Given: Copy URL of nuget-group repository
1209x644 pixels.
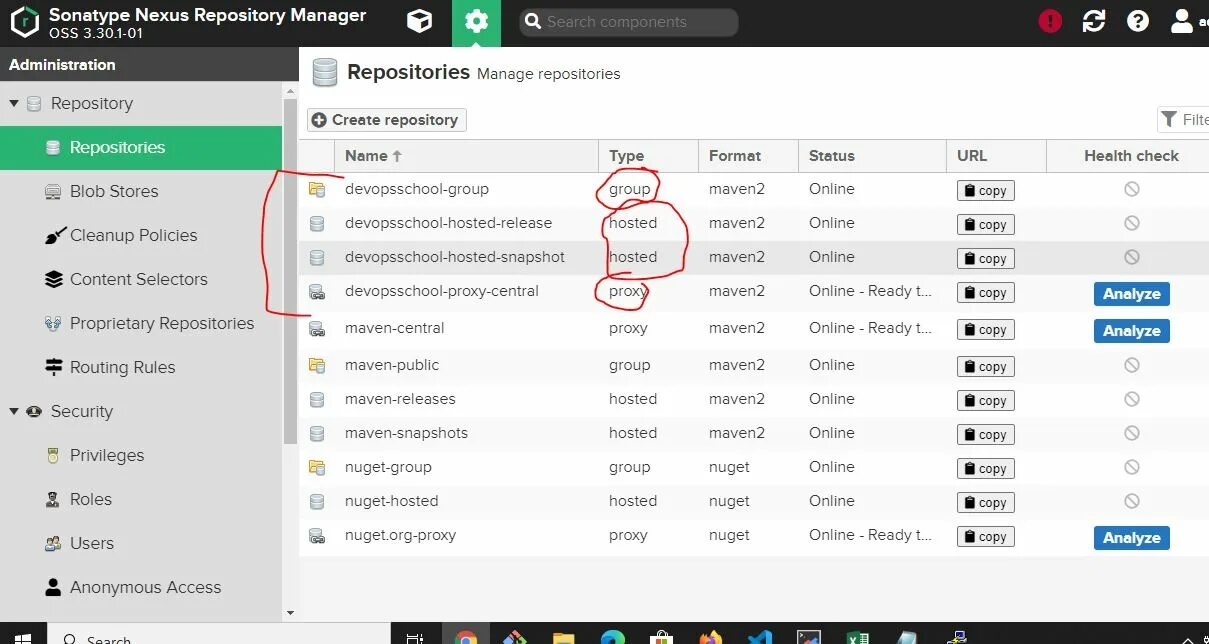Looking at the screenshot, I should point(985,469).
